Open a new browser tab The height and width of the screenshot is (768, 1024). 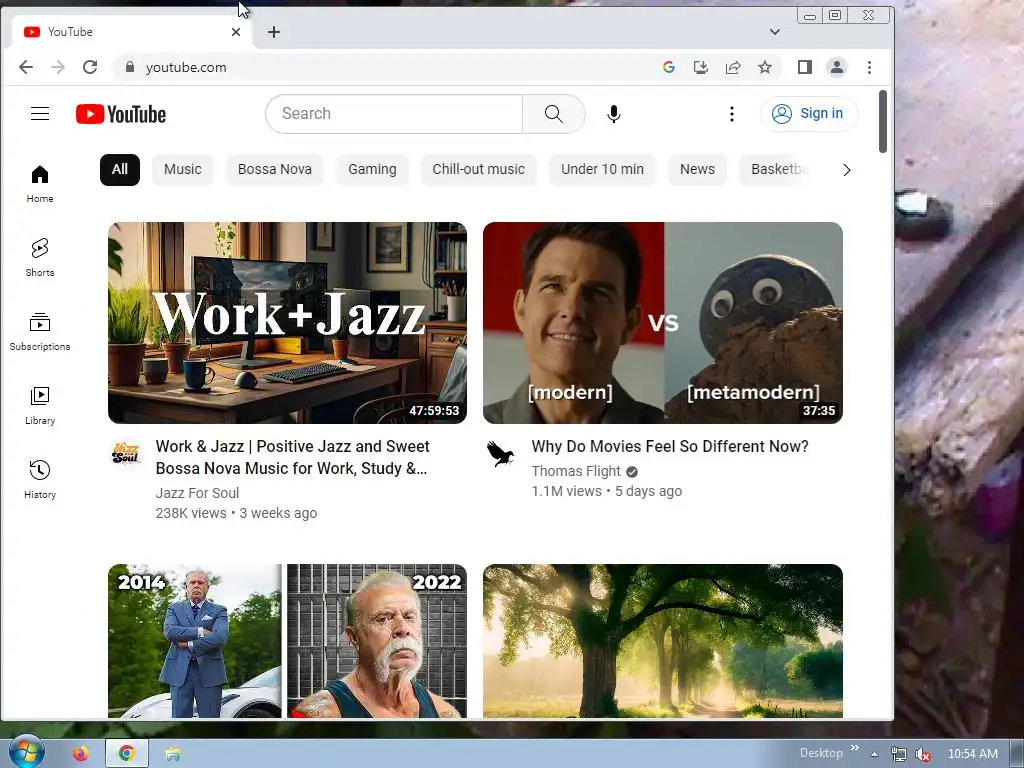(274, 32)
